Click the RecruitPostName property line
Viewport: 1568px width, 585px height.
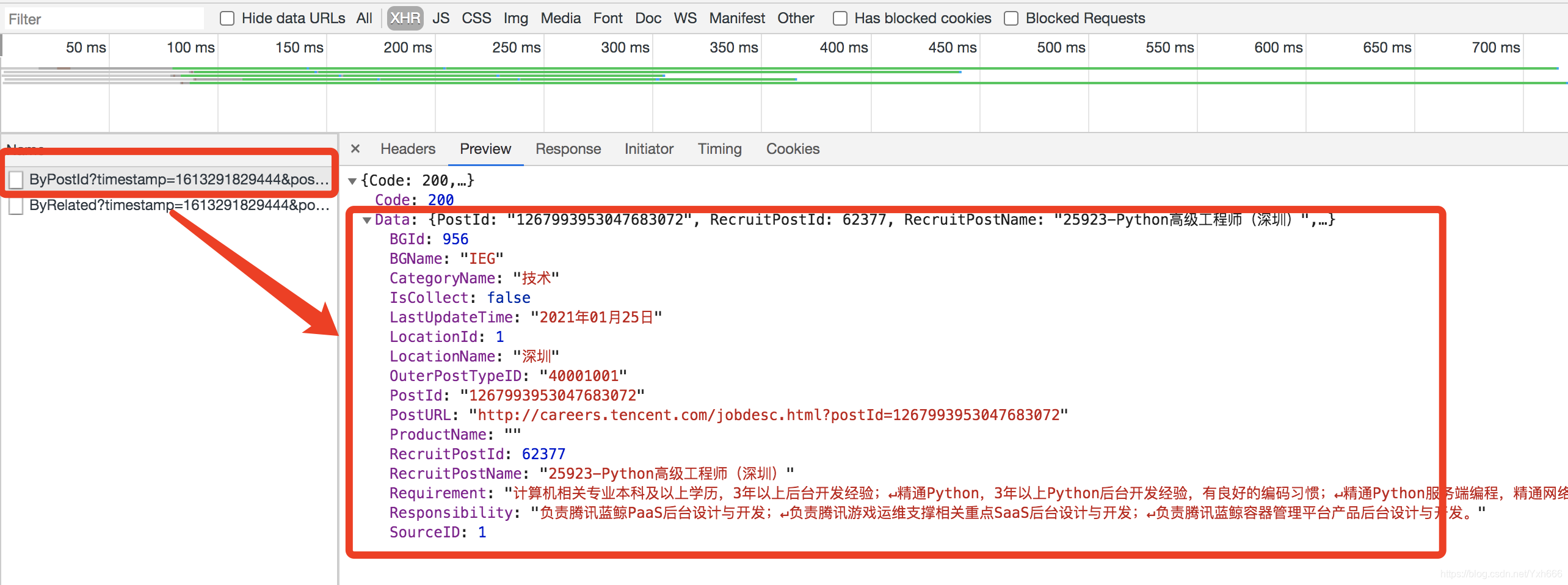click(x=592, y=473)
